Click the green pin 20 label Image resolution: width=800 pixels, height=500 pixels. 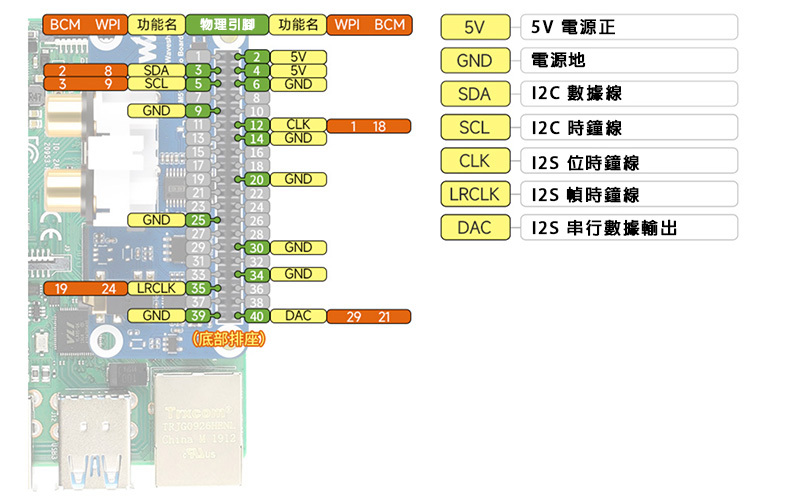(257, 180)
